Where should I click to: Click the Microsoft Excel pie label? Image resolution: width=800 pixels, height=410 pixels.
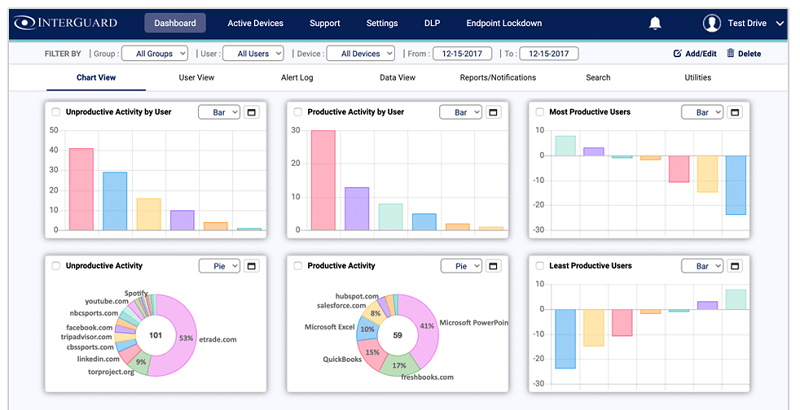[330, 327]
